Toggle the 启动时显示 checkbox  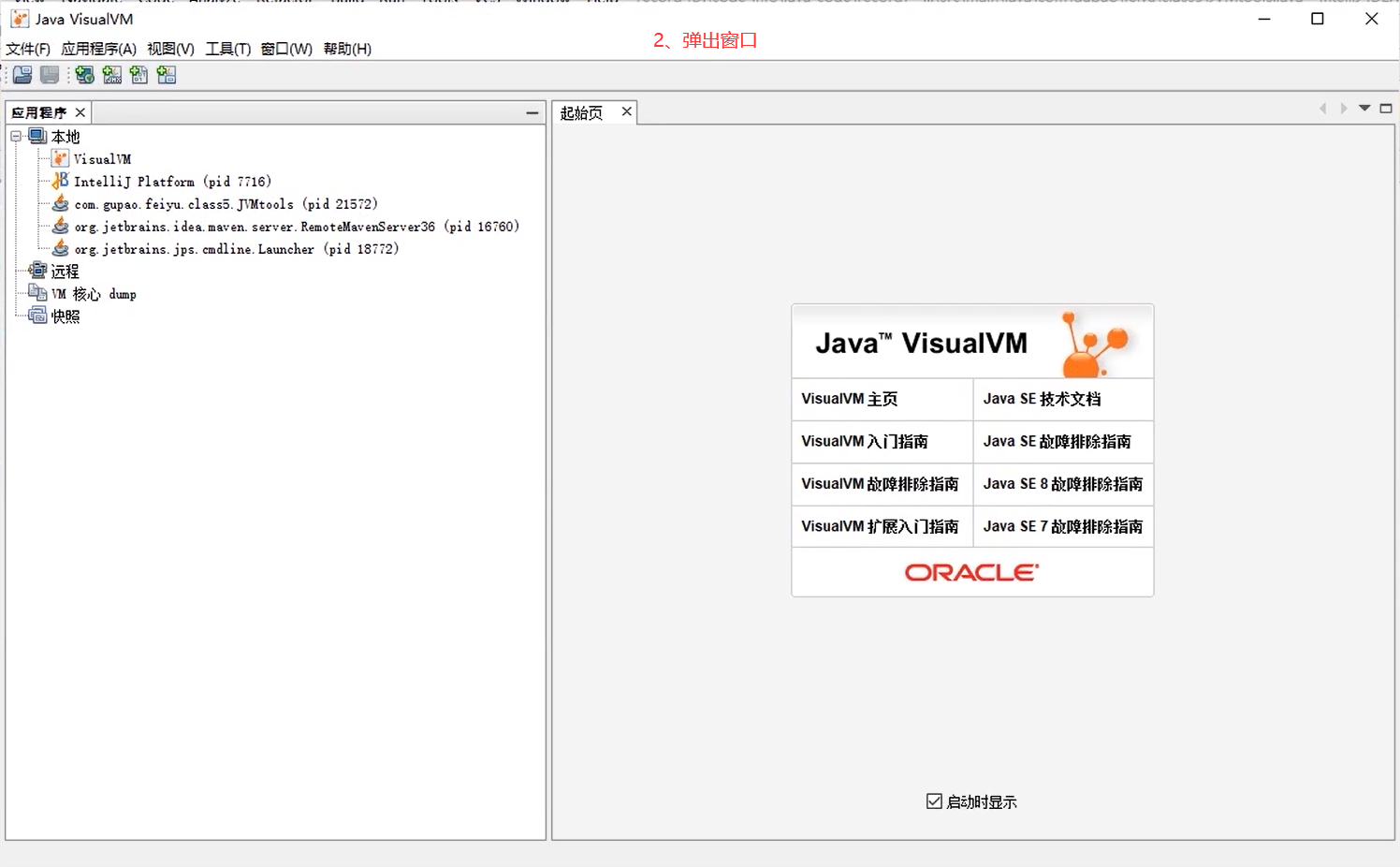click(934, 801)
